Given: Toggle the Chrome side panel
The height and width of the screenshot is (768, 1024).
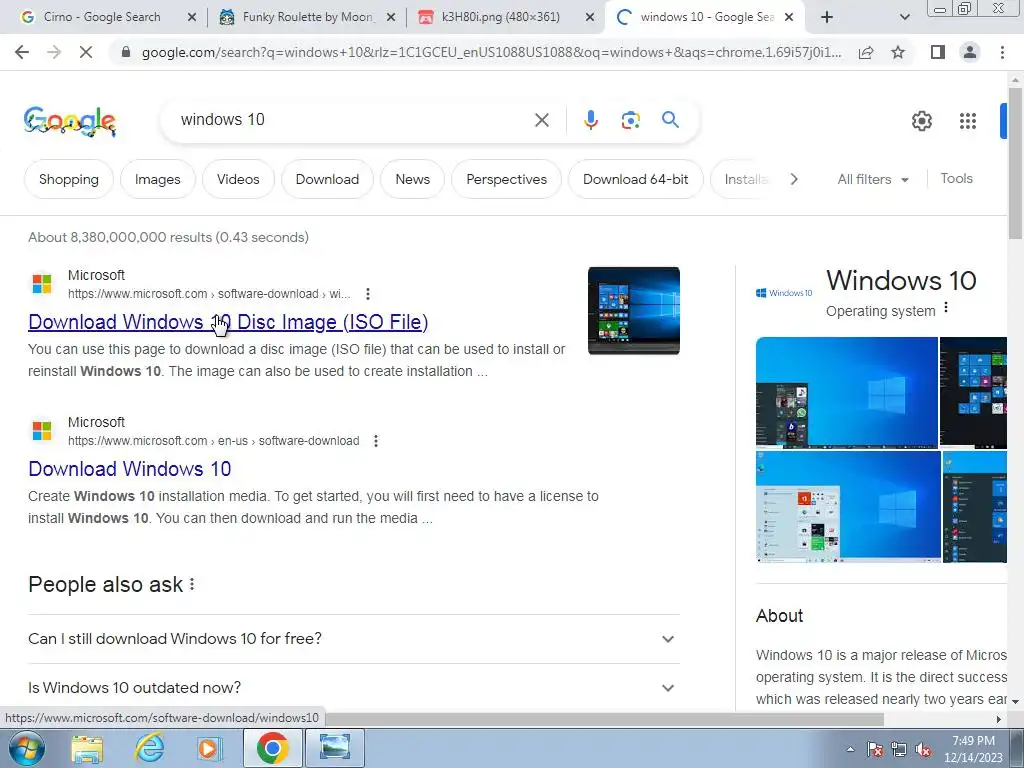Looking at the screenshot, I should click(x=938, y=52).
